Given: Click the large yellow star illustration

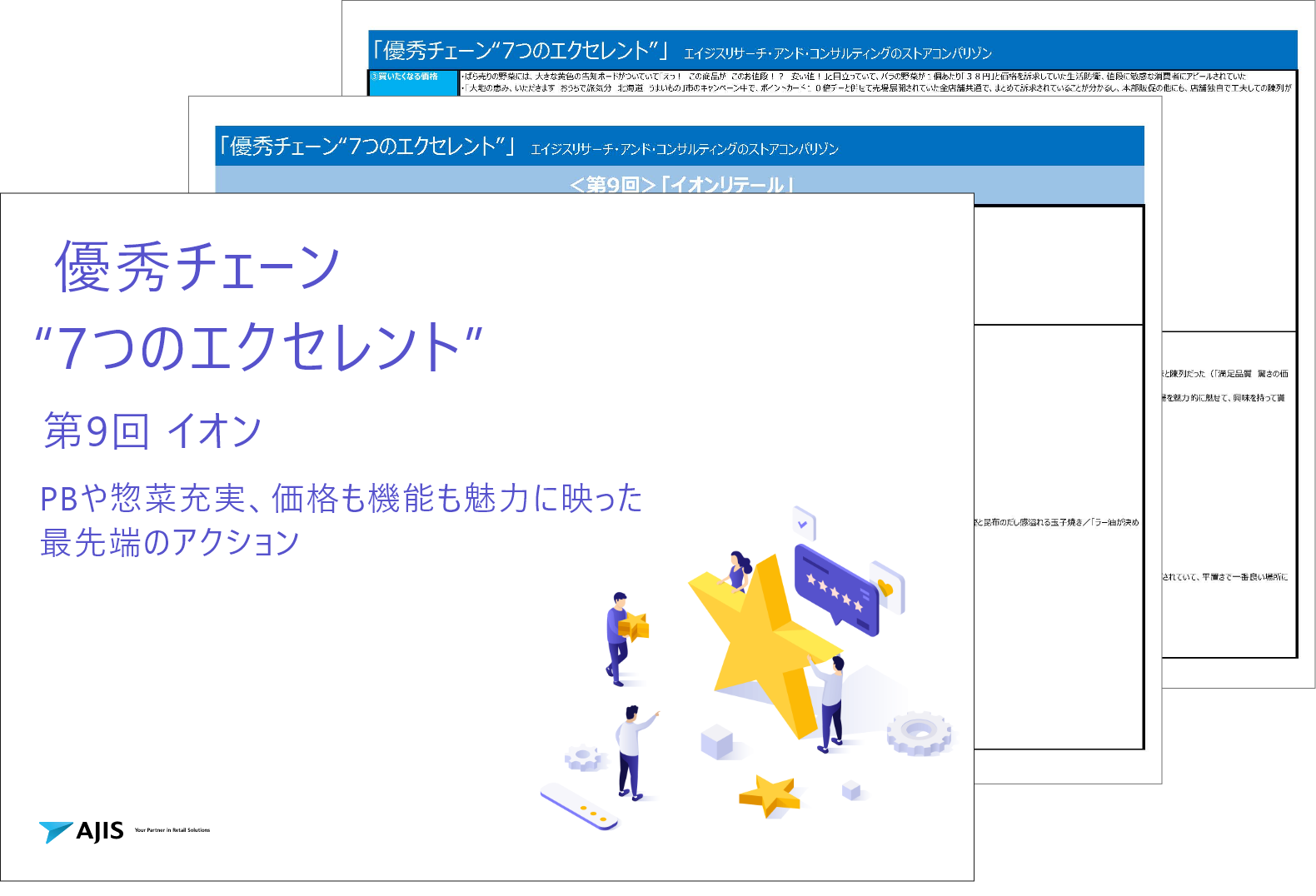Looking at the screenshot, I should 765,645.
